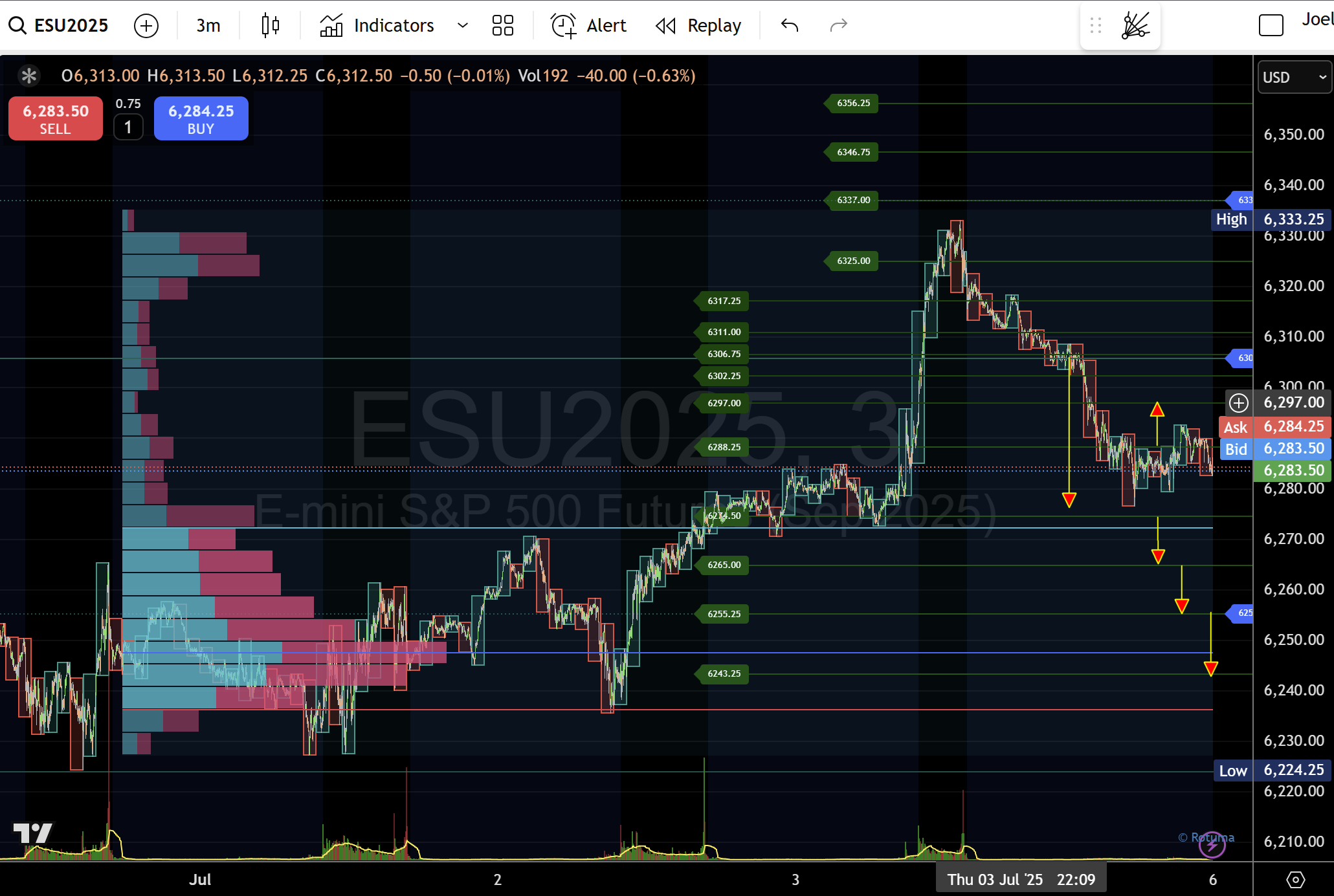Click the add symbol plus icon
1334x896 pixels.
(x=146, y=26)
